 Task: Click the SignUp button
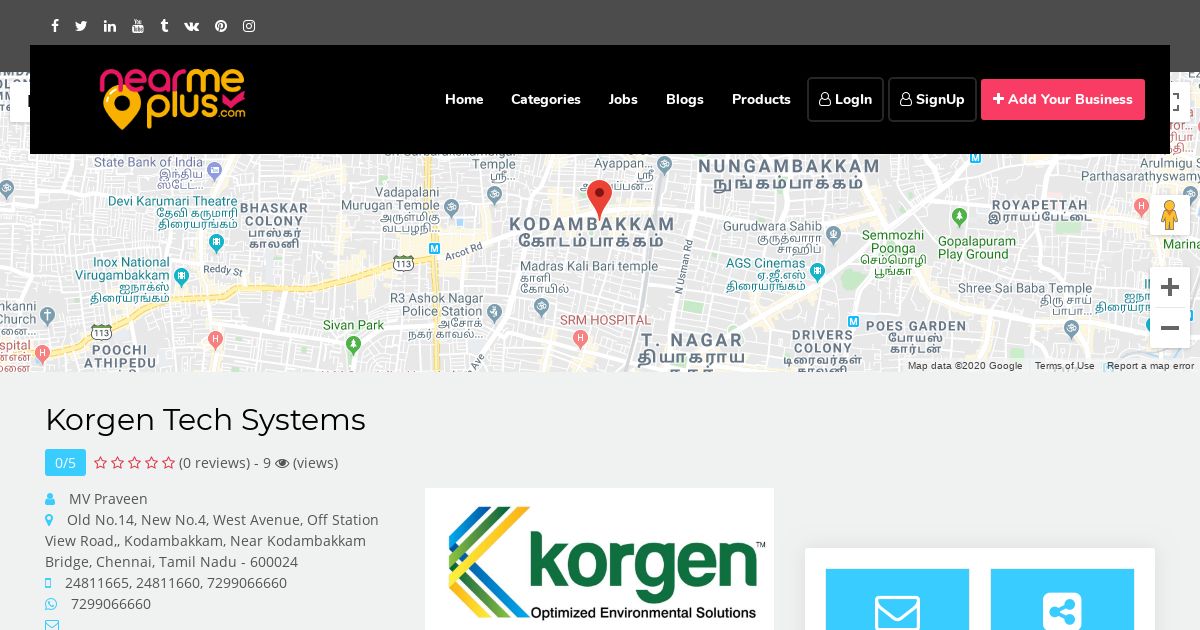[932, 99]
